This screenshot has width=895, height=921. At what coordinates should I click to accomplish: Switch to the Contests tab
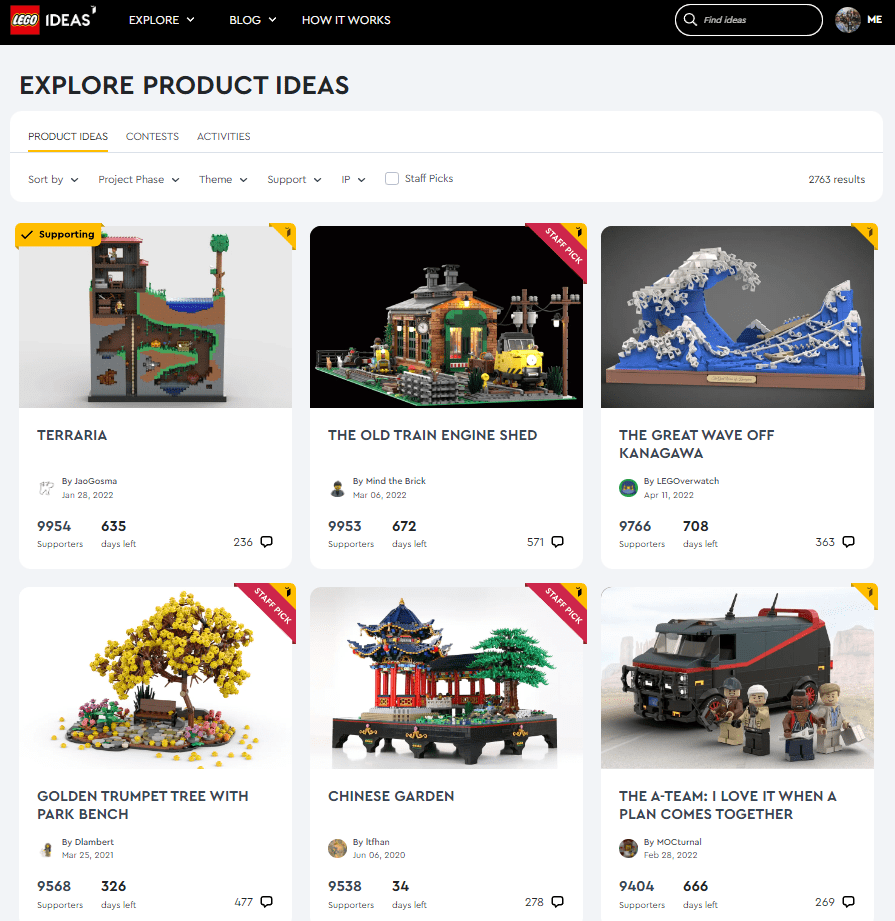pyautogui.click(x=152, y=136)
